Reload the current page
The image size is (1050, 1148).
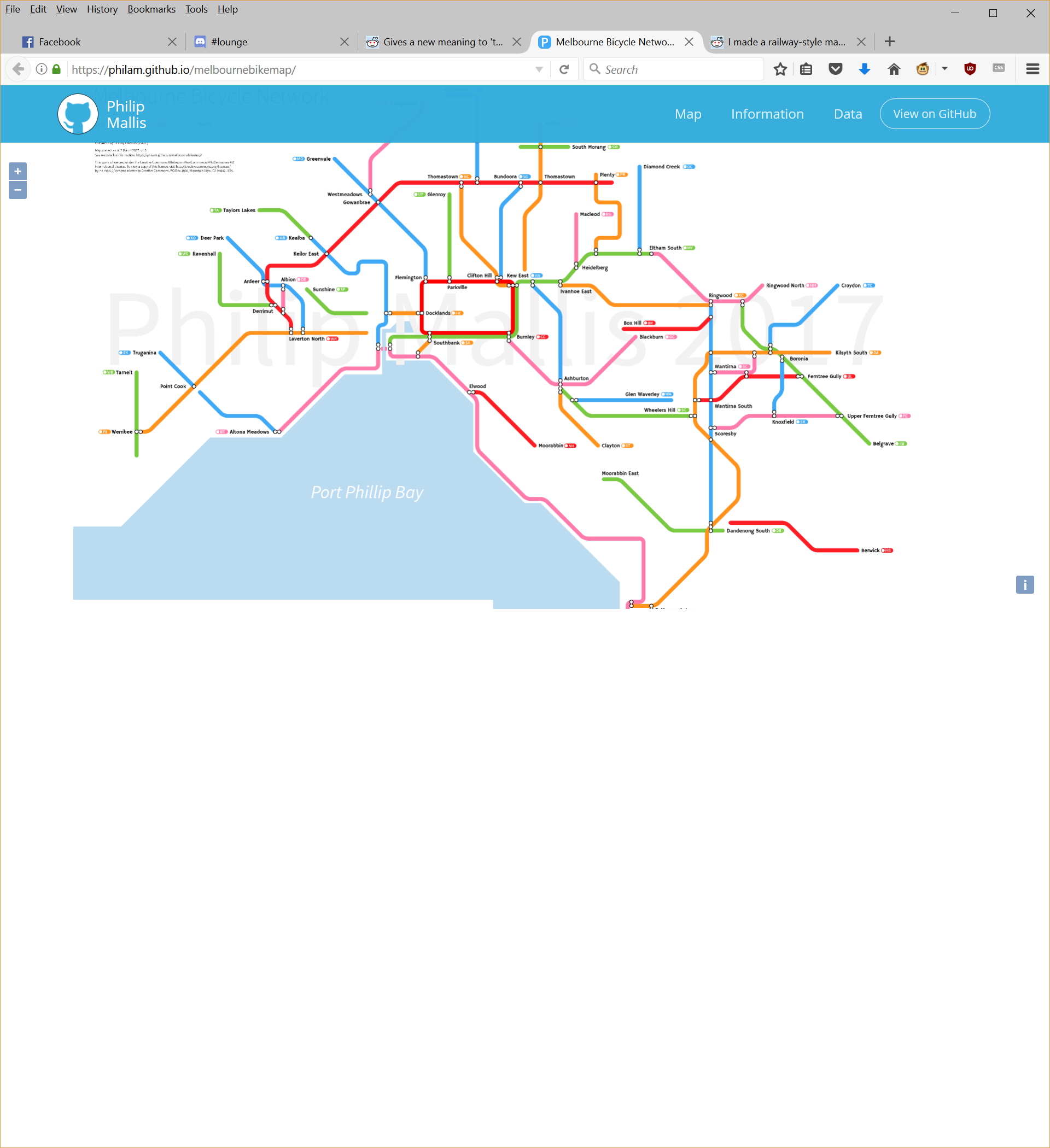tap(564, 69)
